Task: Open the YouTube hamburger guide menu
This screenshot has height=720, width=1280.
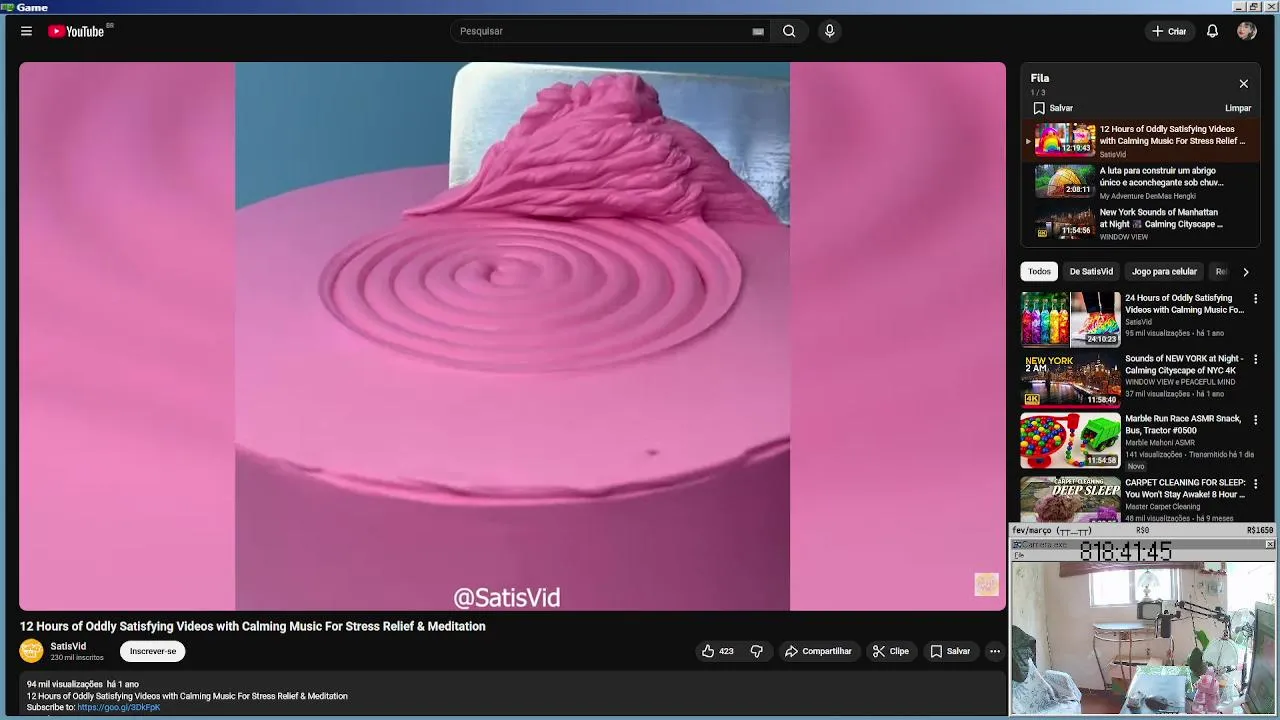Action: pos(26,31)
